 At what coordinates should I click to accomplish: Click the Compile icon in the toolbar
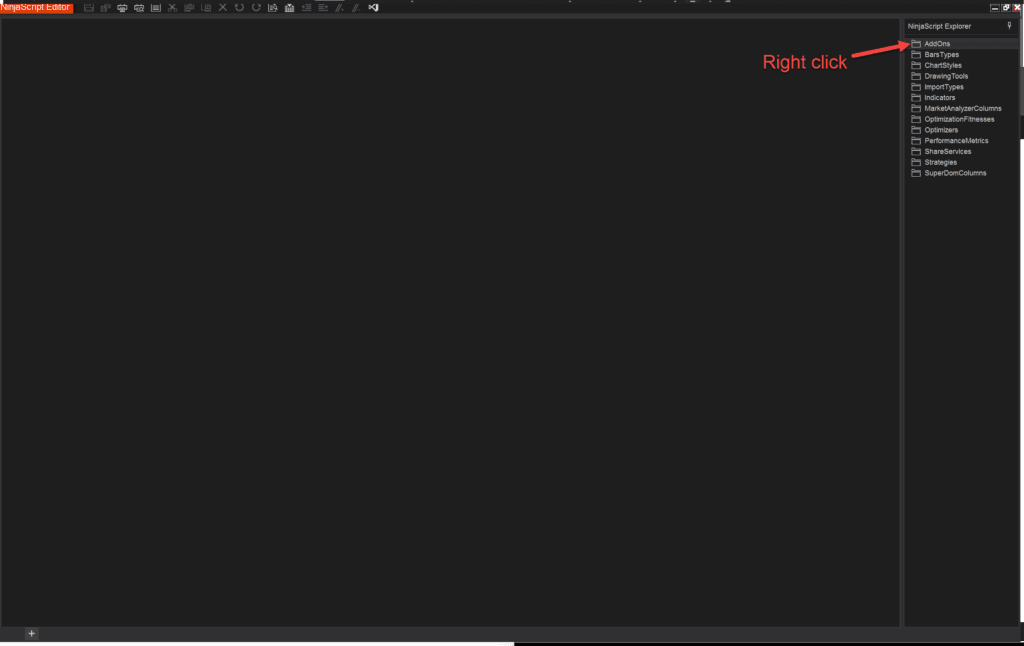tap(289, 8)
